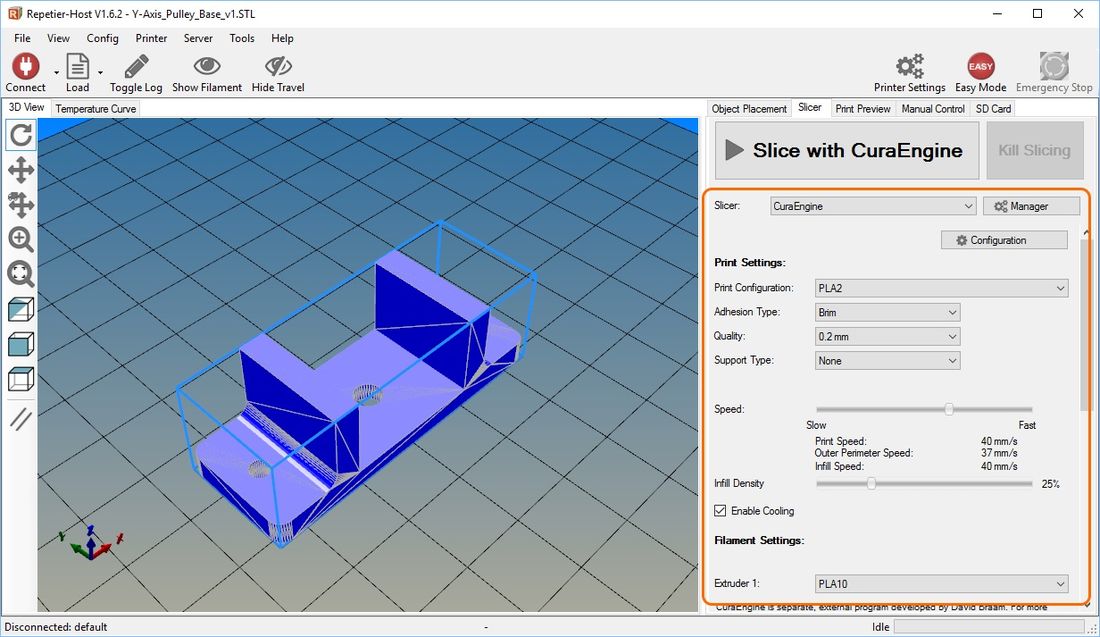The image size is (1100, 637).
Task: Expand the Load dropdown arrow
Action: [100, 72]
